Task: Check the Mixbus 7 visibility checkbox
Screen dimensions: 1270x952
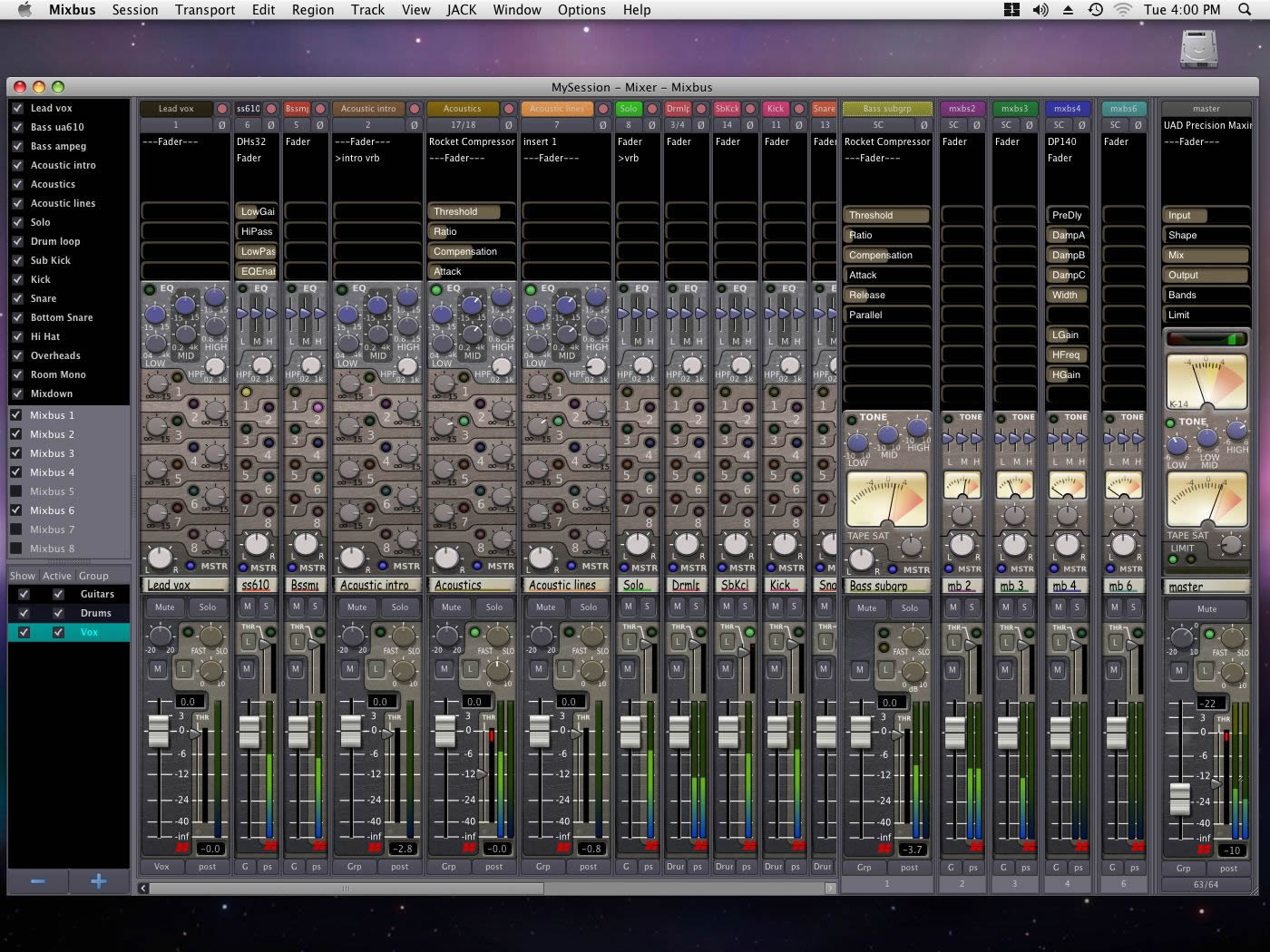Action: [15, 529]
